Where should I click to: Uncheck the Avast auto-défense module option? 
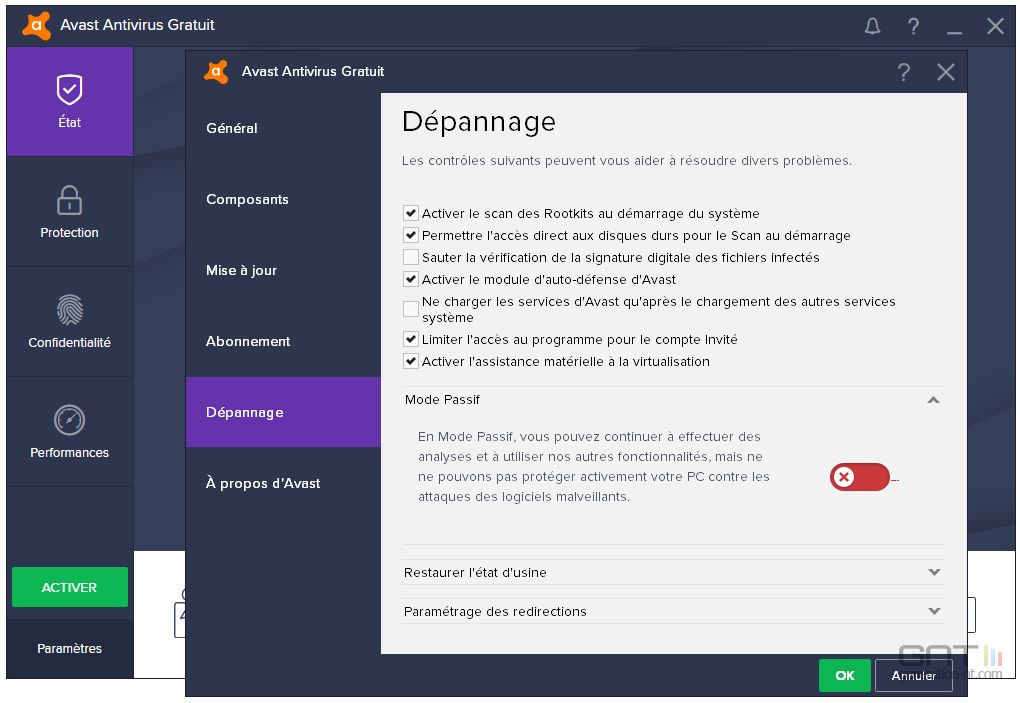410,279
